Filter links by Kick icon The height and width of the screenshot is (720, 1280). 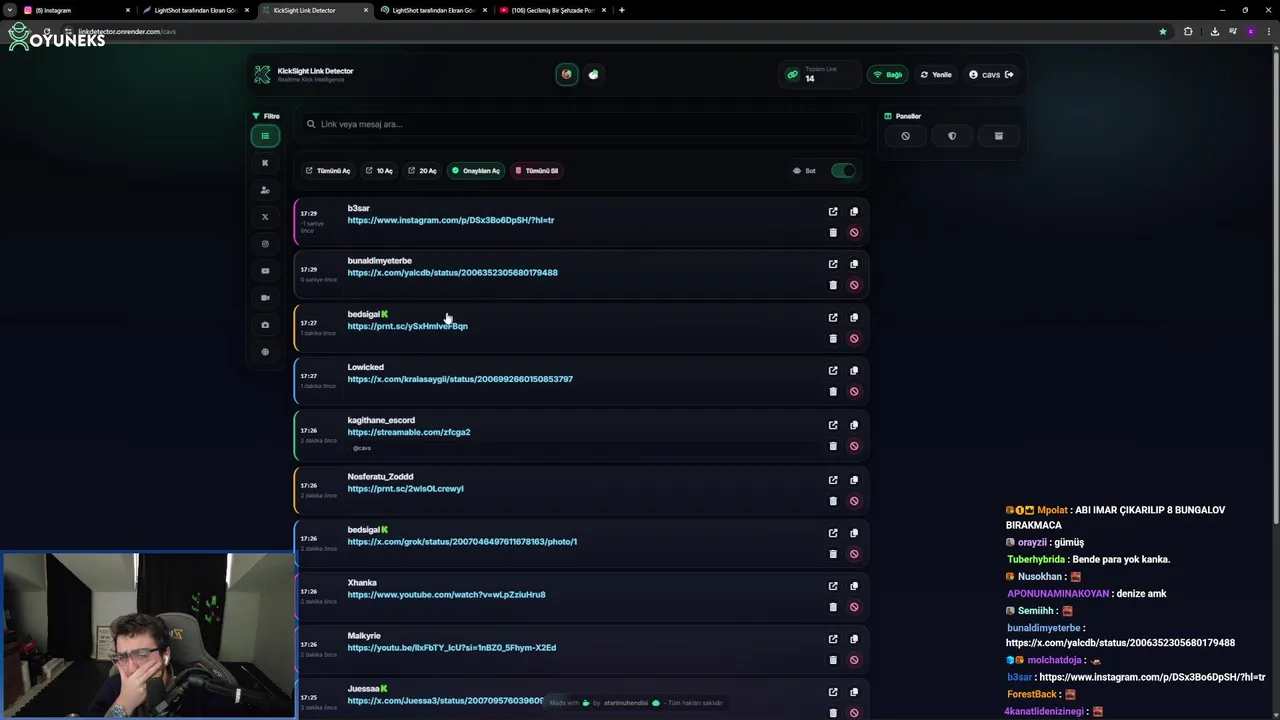pyautogui.click(x=265, y=163)
